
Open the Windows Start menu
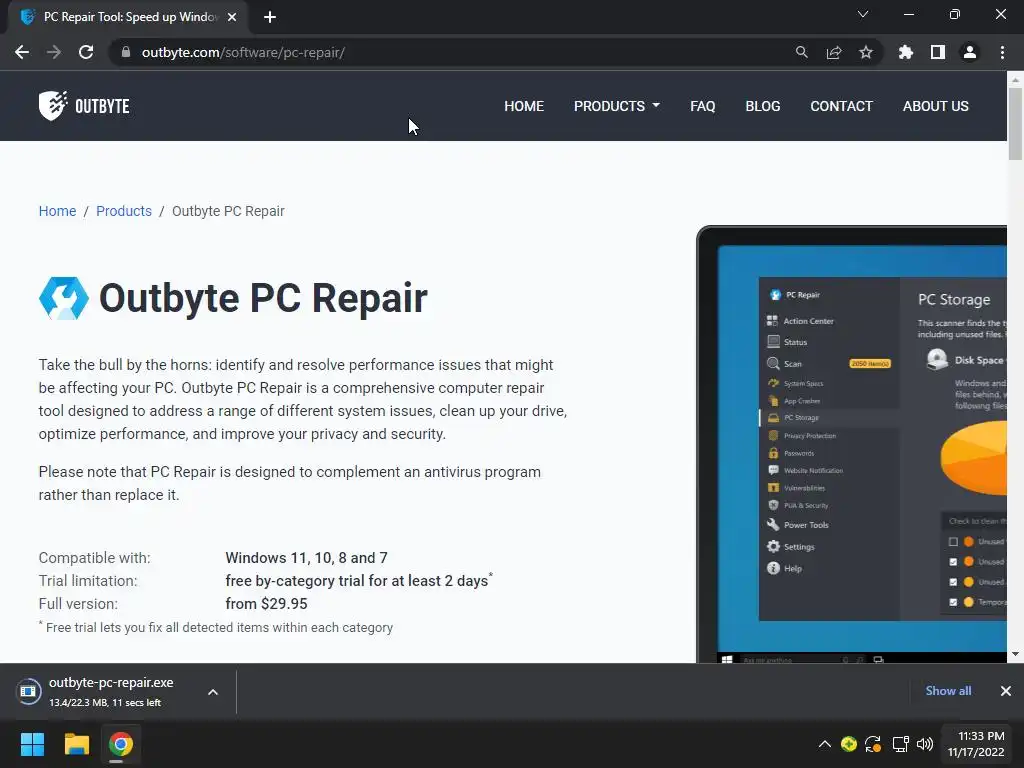(32, 744)
